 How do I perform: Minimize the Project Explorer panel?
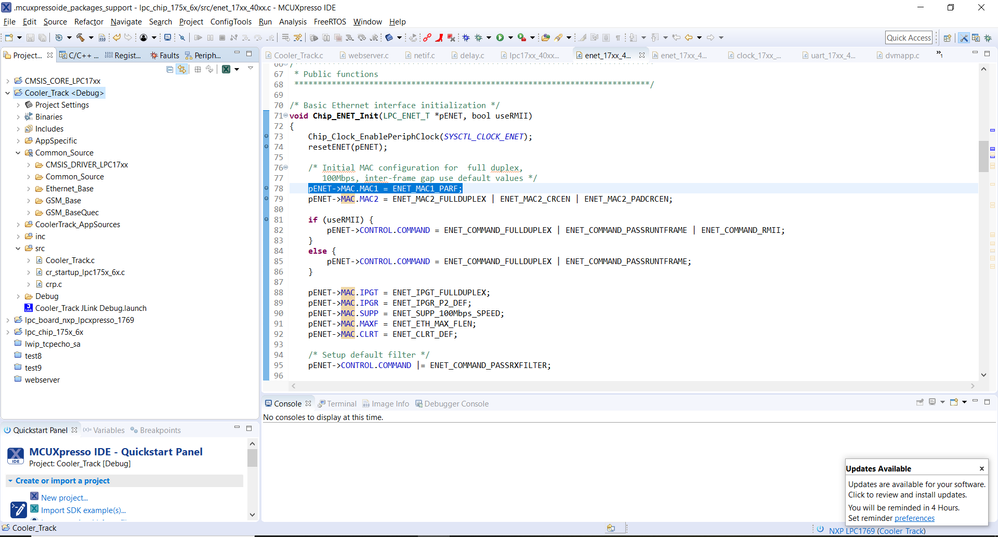point(237,53)
